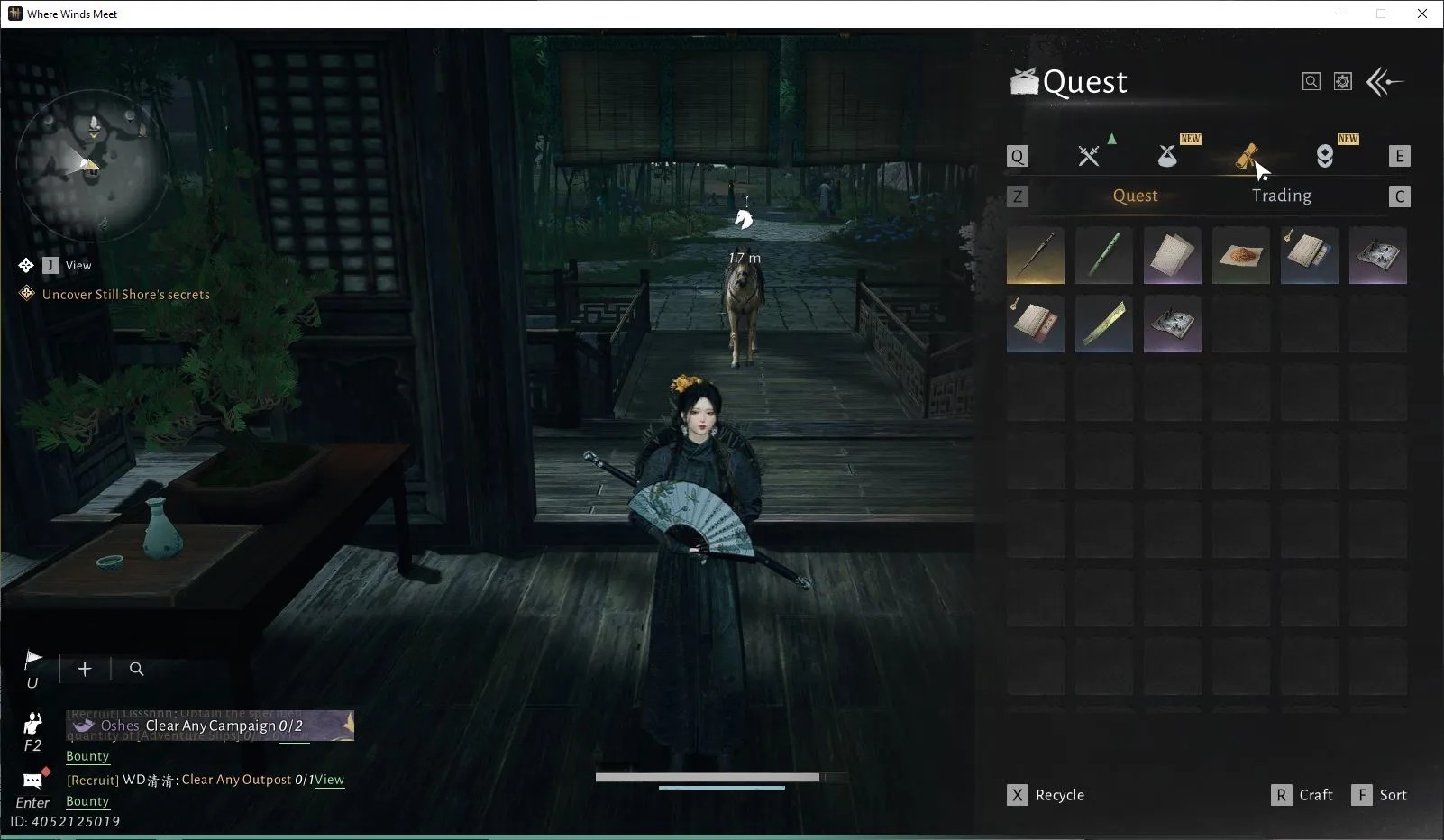Open the F2 social gesture icon
Screen dimensions: 1444x840
point(32,723)
